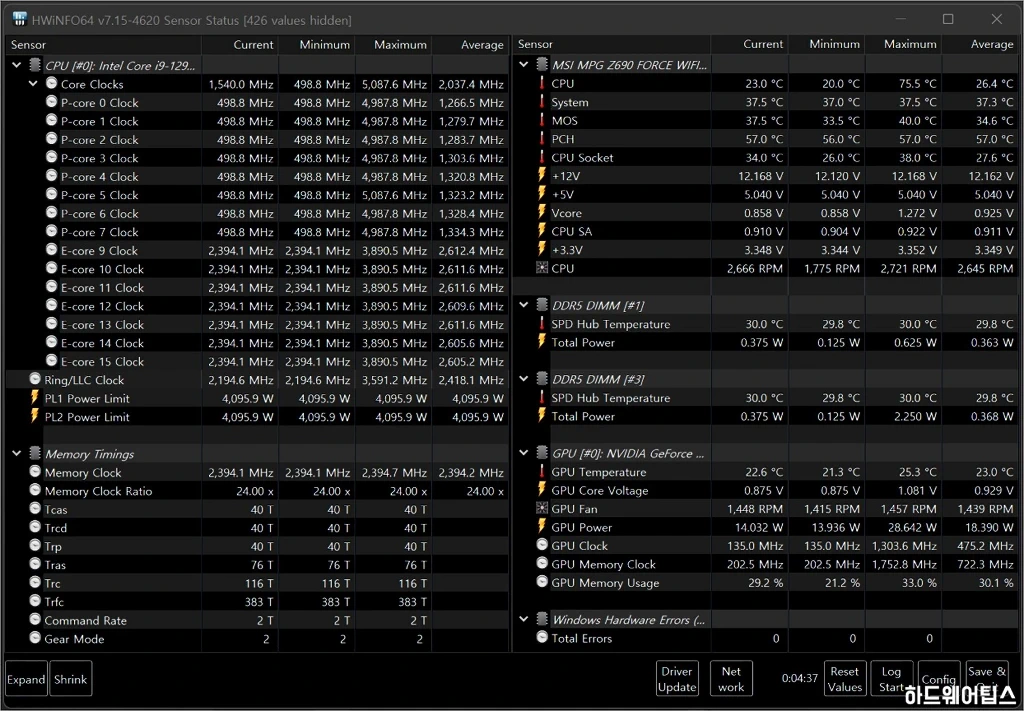
Task: Click the GPU Clock icon
Action: click(x=541, y=545)
